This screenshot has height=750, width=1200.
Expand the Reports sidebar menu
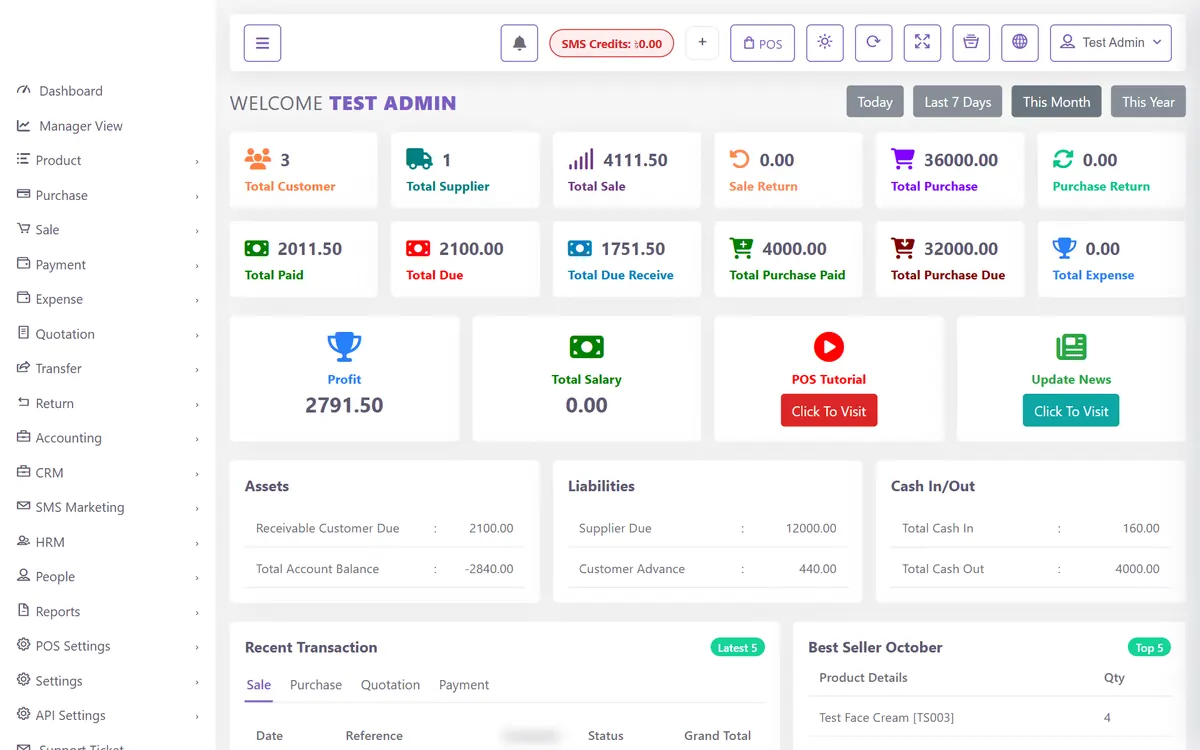point(108,612)
